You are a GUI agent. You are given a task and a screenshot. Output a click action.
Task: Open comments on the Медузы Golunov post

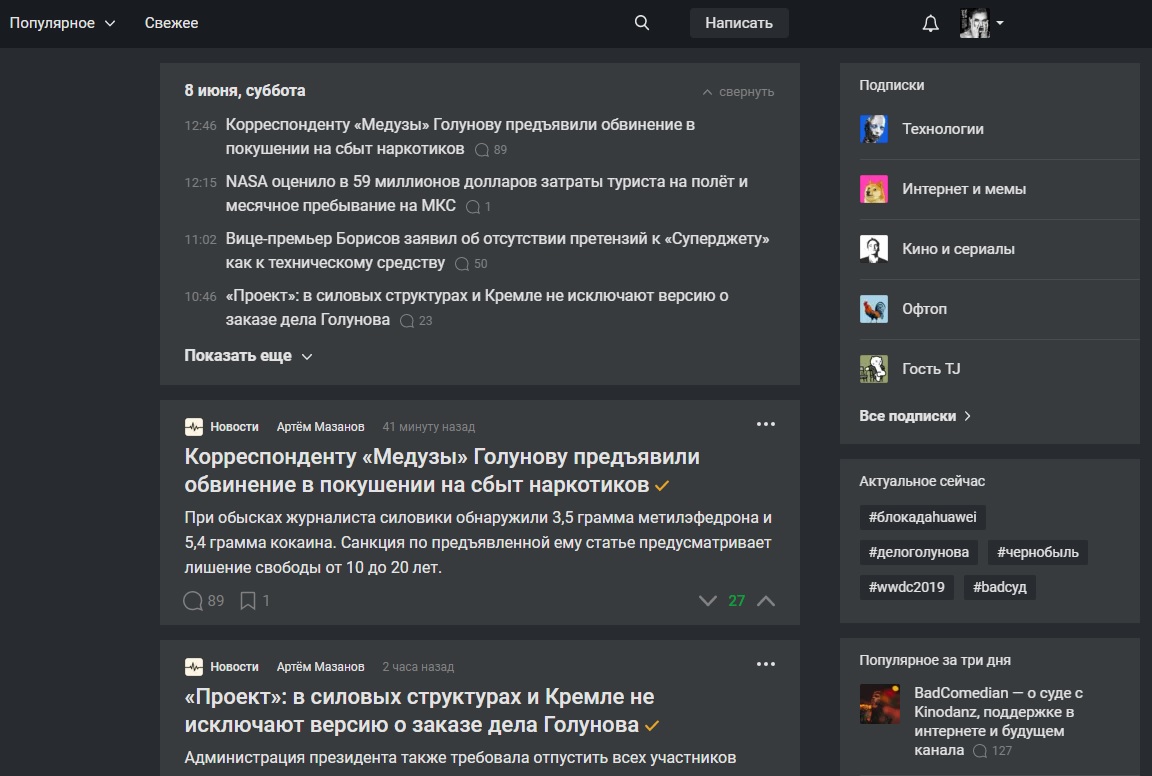point(192,601)
